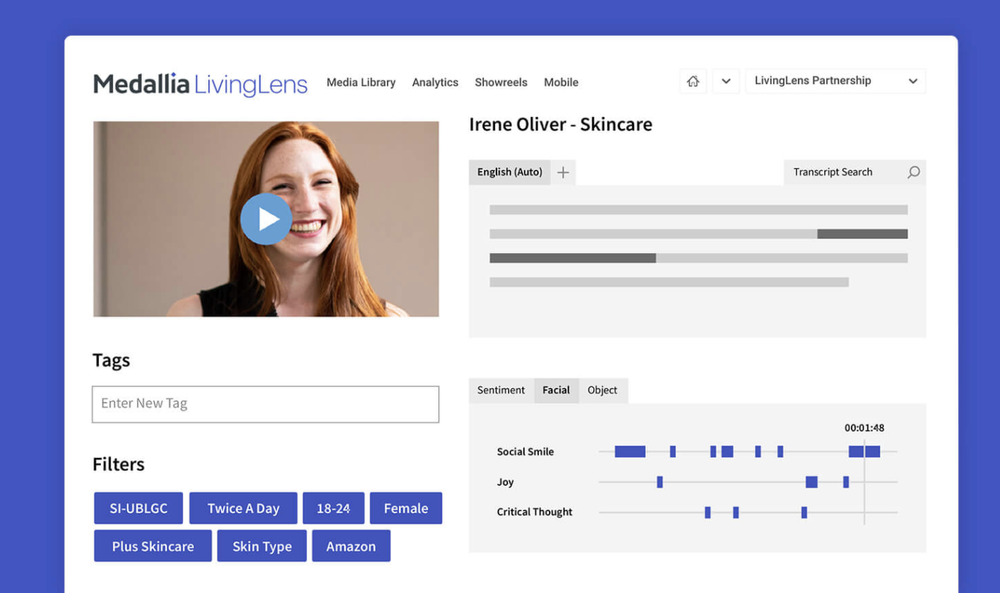The height and width of the screenshot is (593, 1000).
Task: Select the Twice A Day filter tag
Action: [243, 508]
